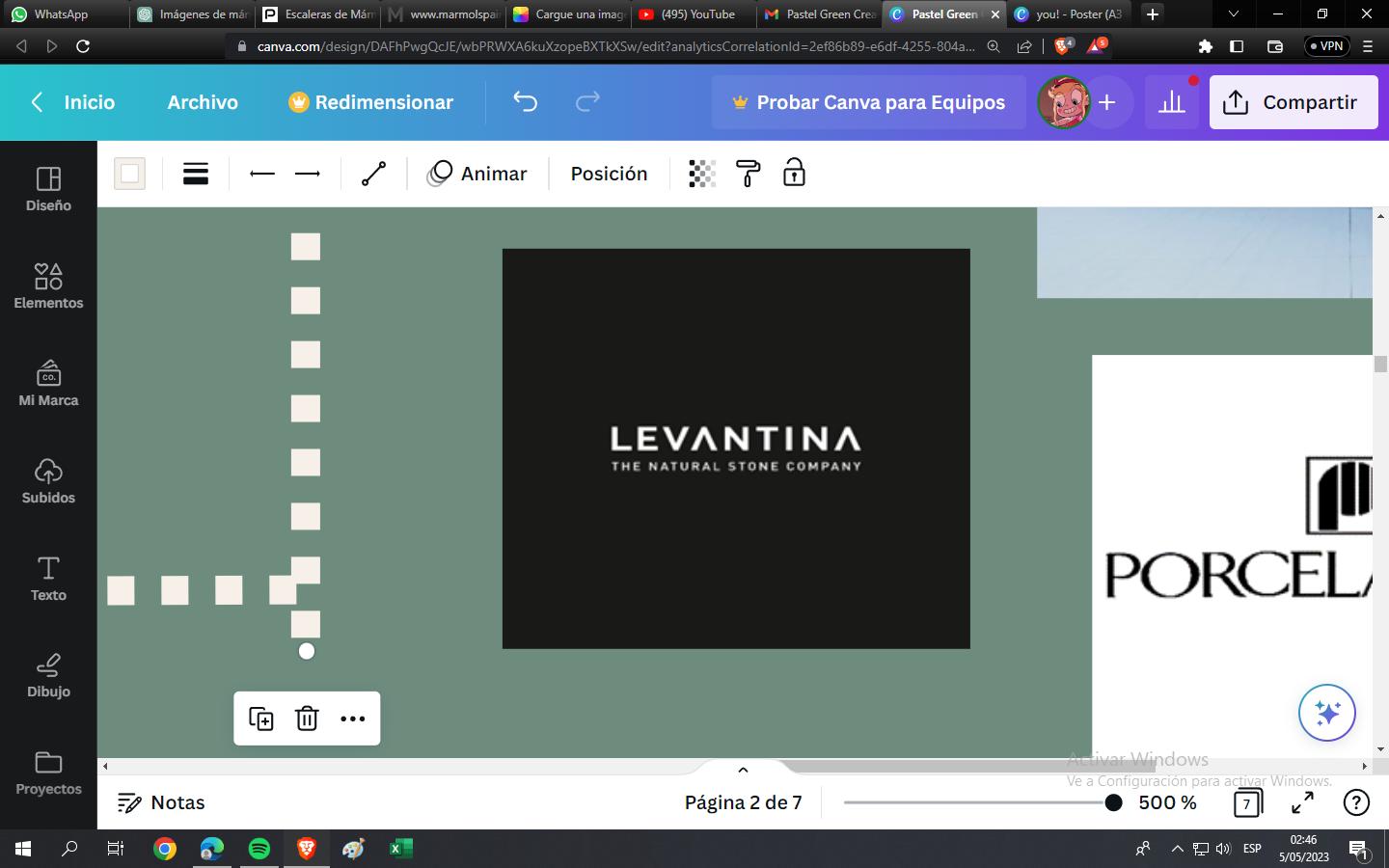Open a new browser tab
The width and height of the screenshot is (1389, 868).
click(x=1153, y=14)
